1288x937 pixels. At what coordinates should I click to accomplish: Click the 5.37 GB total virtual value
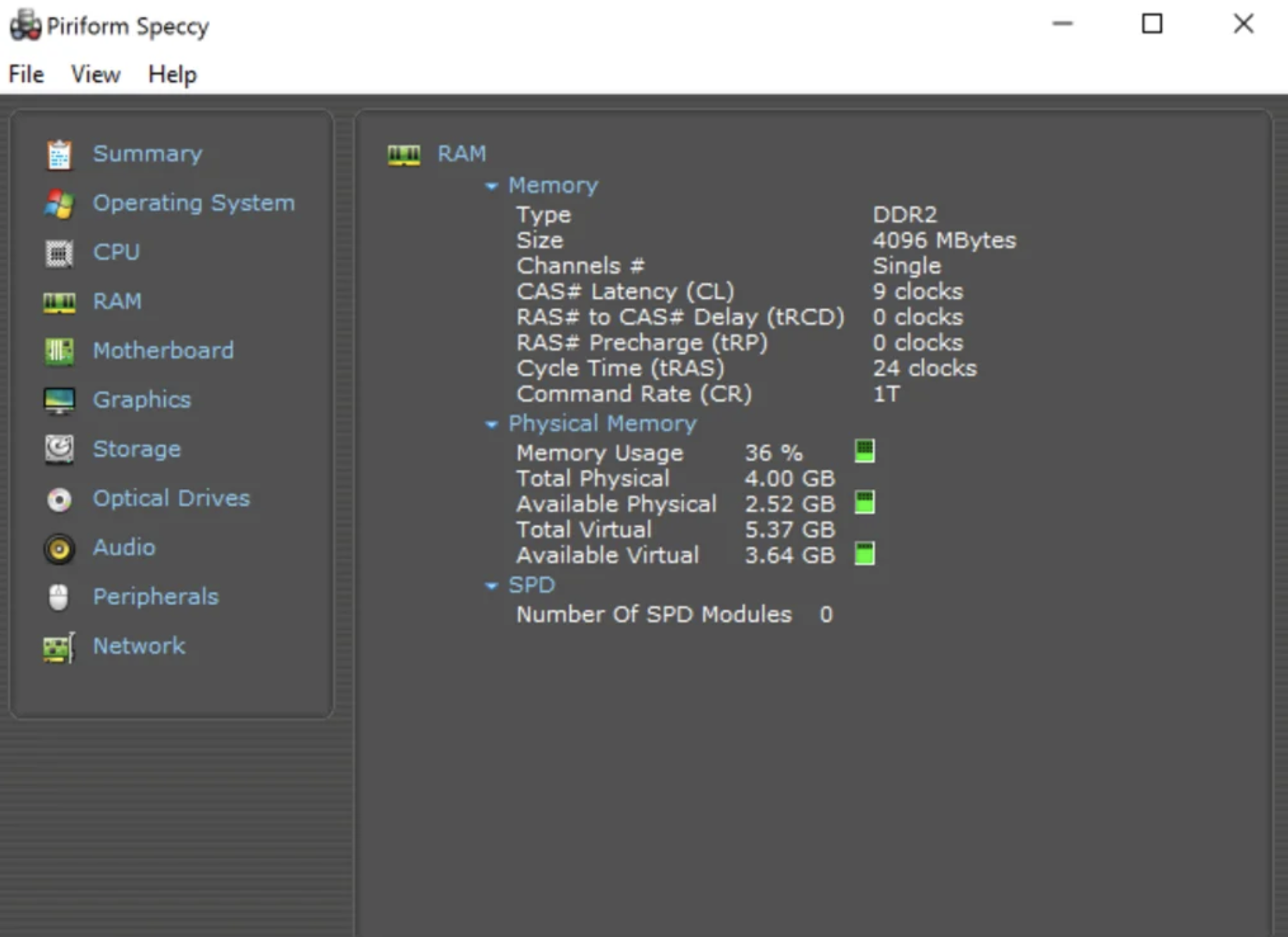tap(789, 530)
